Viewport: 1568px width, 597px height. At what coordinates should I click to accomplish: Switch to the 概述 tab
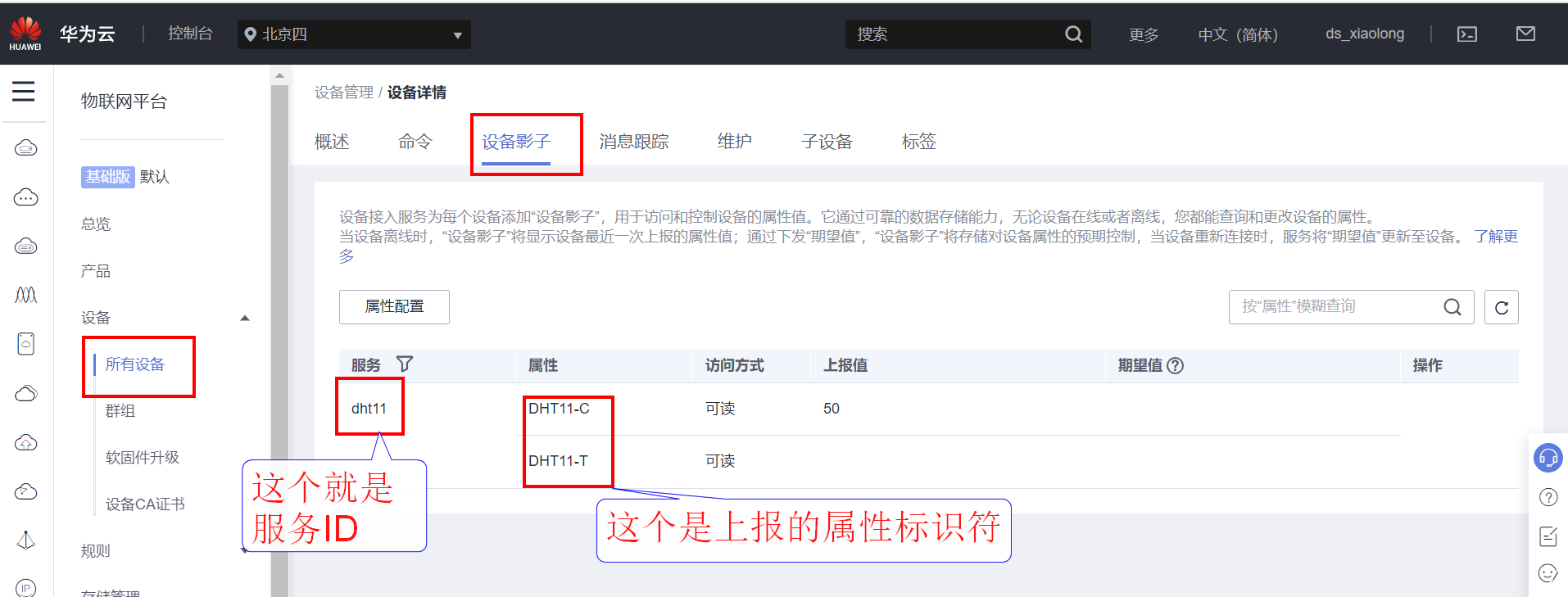332,142
